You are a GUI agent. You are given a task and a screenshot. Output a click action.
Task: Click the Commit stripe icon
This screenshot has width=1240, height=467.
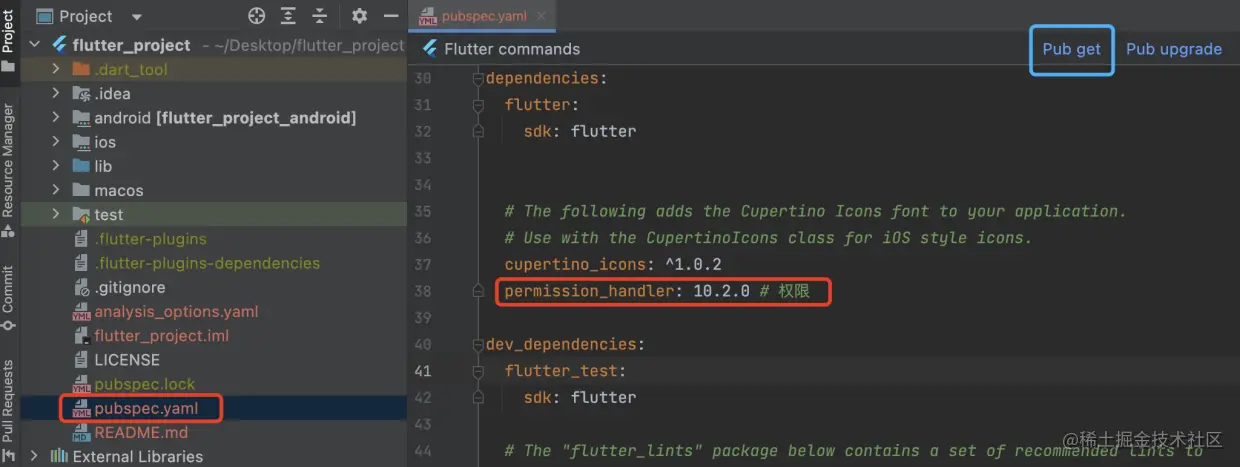coord(9,326)
